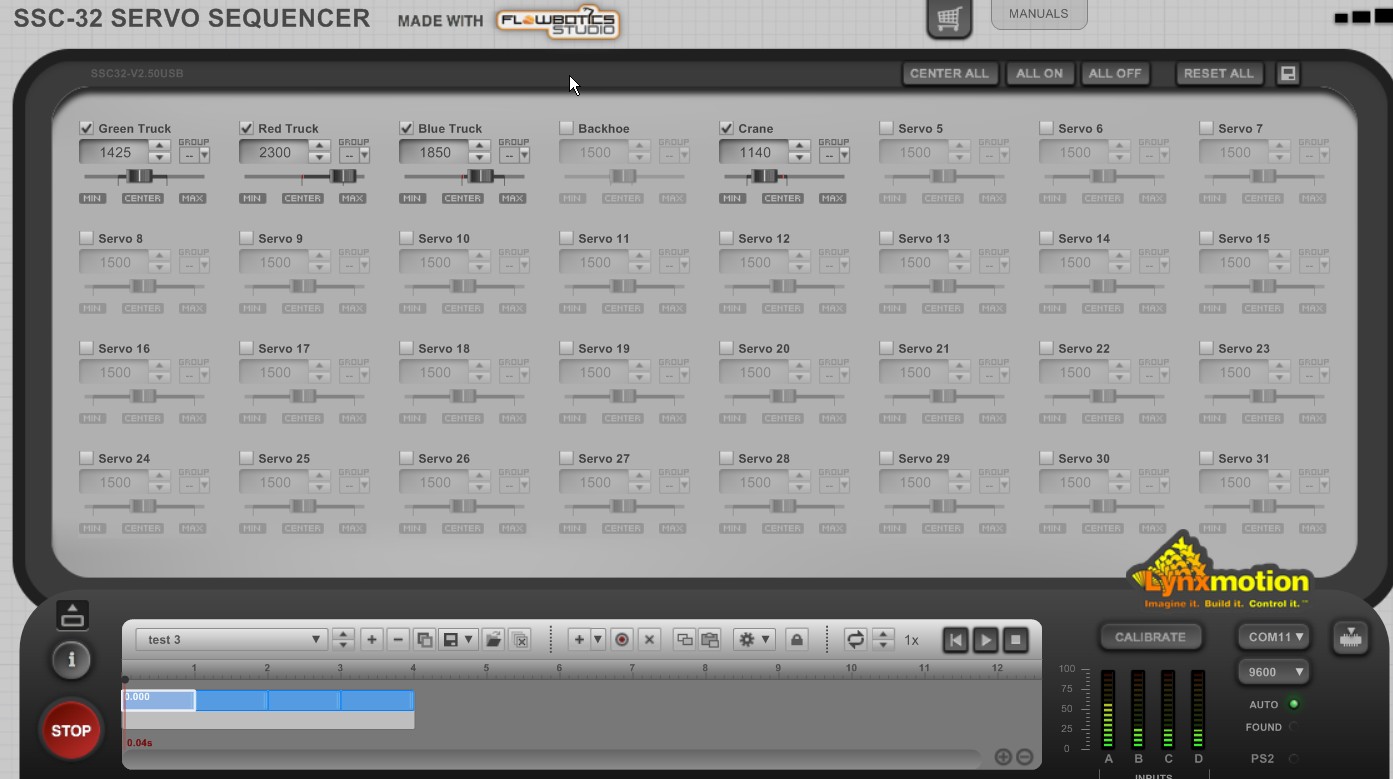Toggle the AUTO detect indicator

click(1293, 704)
